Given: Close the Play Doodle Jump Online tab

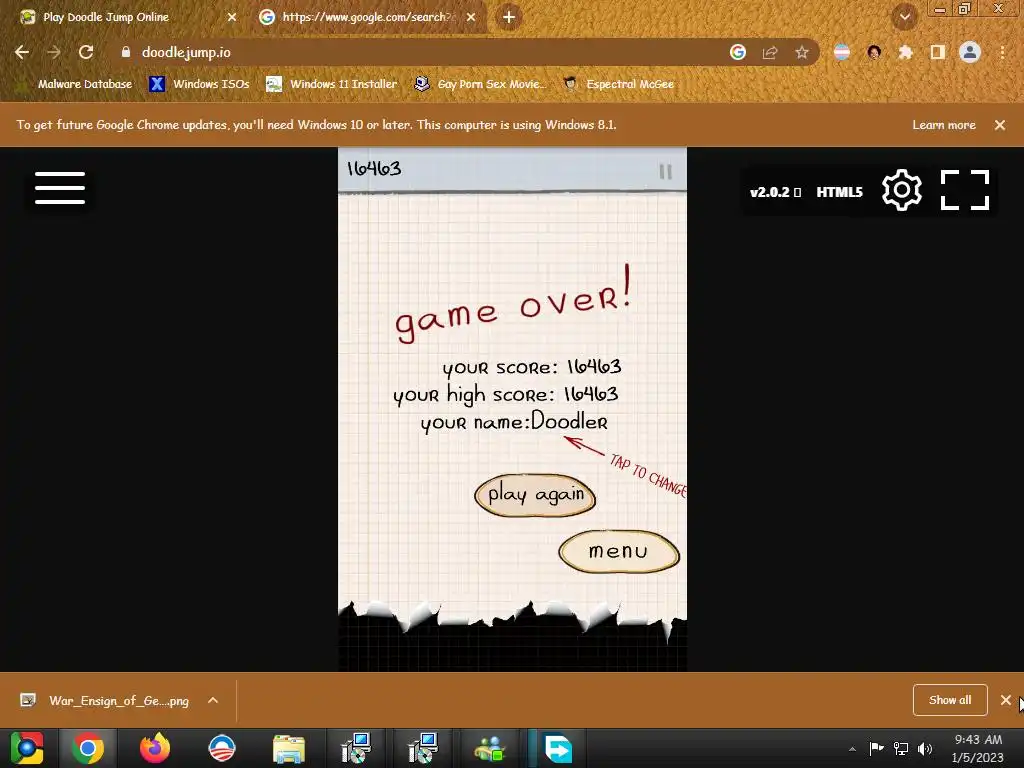Looking at the screenshot, I should [232, 17].
